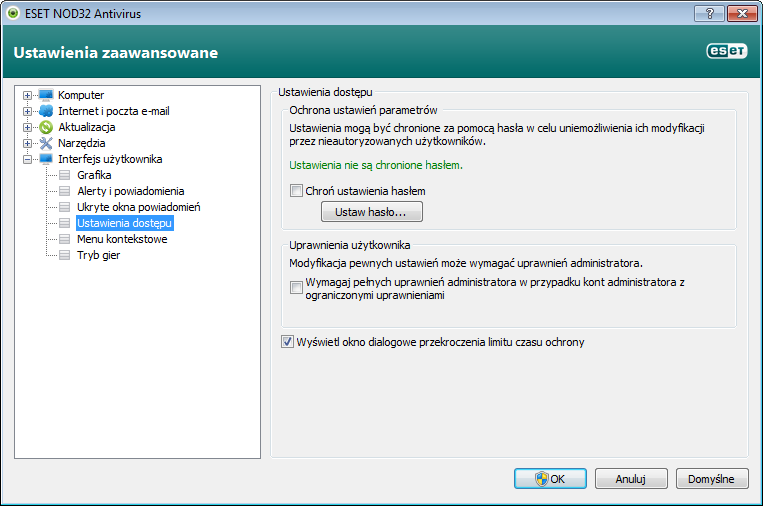Click green text Ustawienia nie są chronione hasłem

376,165
